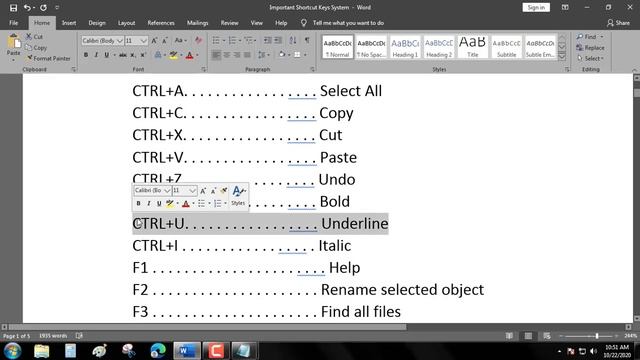Open Line and Paragraph Spacing dropdown
The height and width of the screenshot is (360, 640).
[263, 55]
